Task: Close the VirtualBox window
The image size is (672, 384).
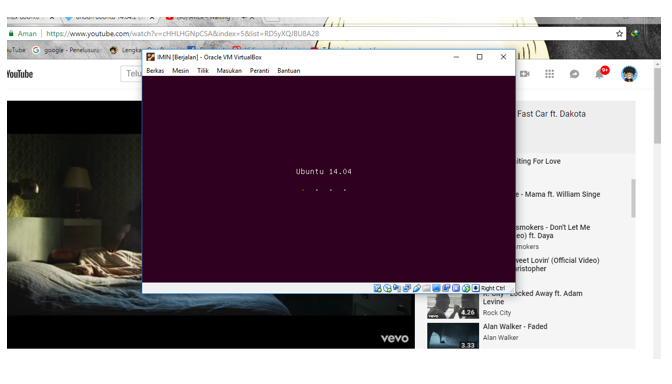Action: tap(503, 57)
